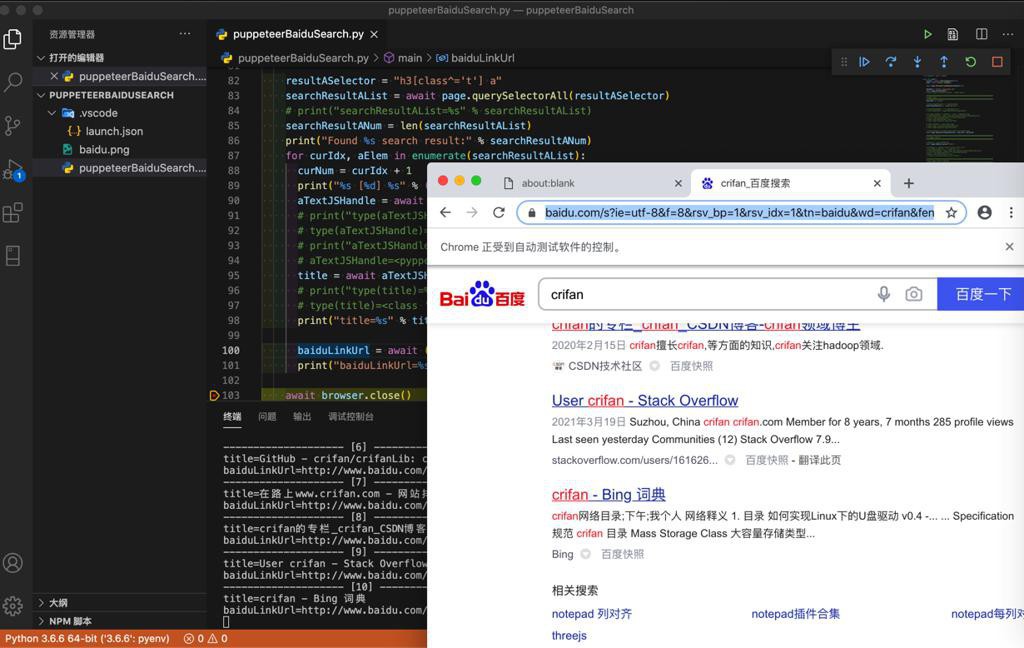Screen dimensions: 1024x648
Task: Open the notebook-style icon beside the run button
Action: pos(953,34)
